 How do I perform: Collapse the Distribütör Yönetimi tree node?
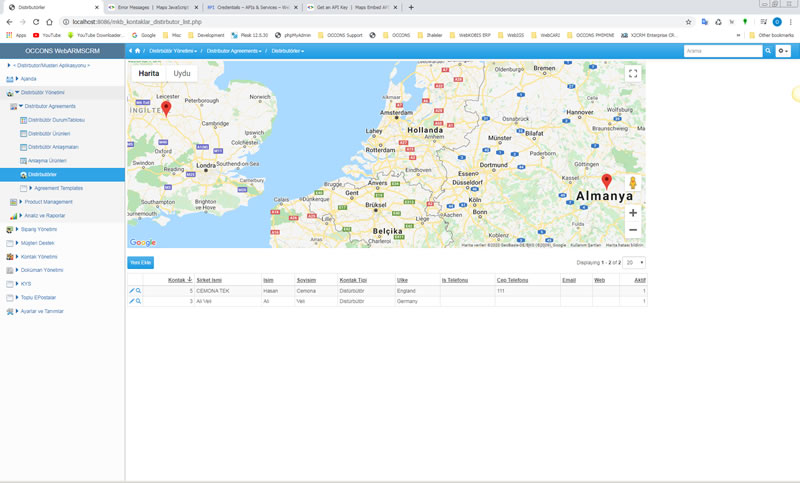(x=17, y=92)
